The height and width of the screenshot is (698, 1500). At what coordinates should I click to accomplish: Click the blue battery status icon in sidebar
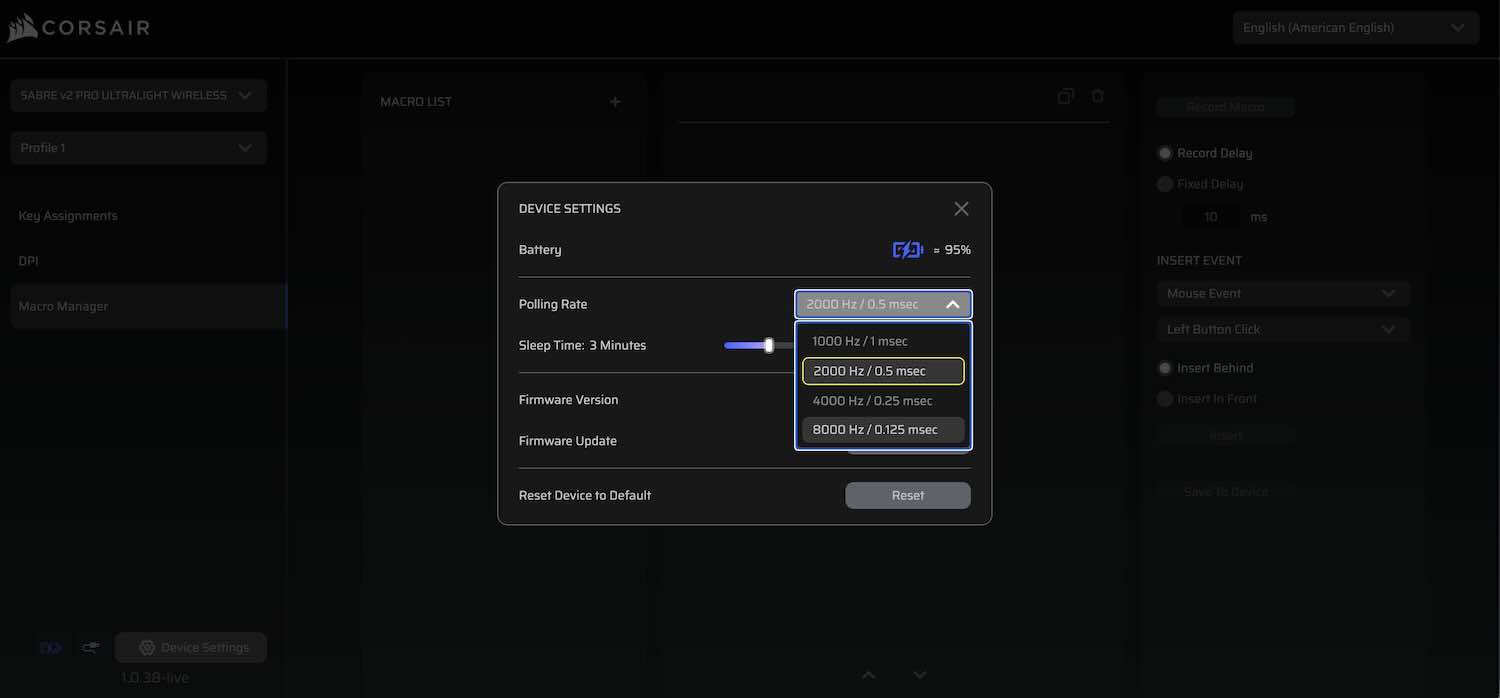coord(50,648)
